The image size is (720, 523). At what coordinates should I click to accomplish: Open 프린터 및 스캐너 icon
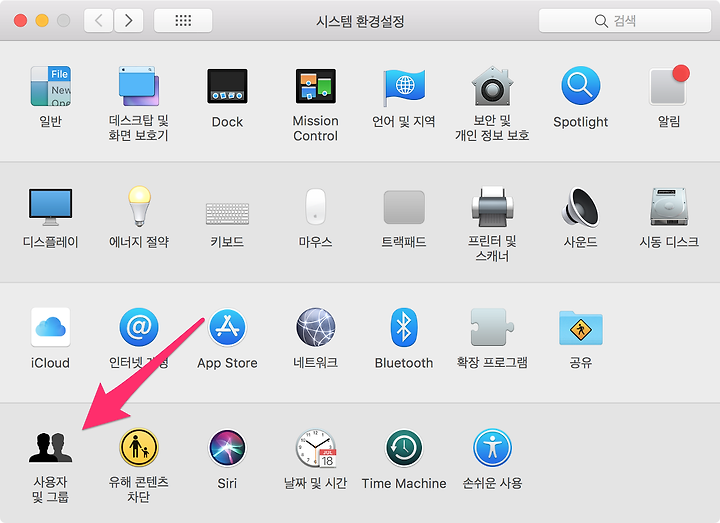(492, 207)
